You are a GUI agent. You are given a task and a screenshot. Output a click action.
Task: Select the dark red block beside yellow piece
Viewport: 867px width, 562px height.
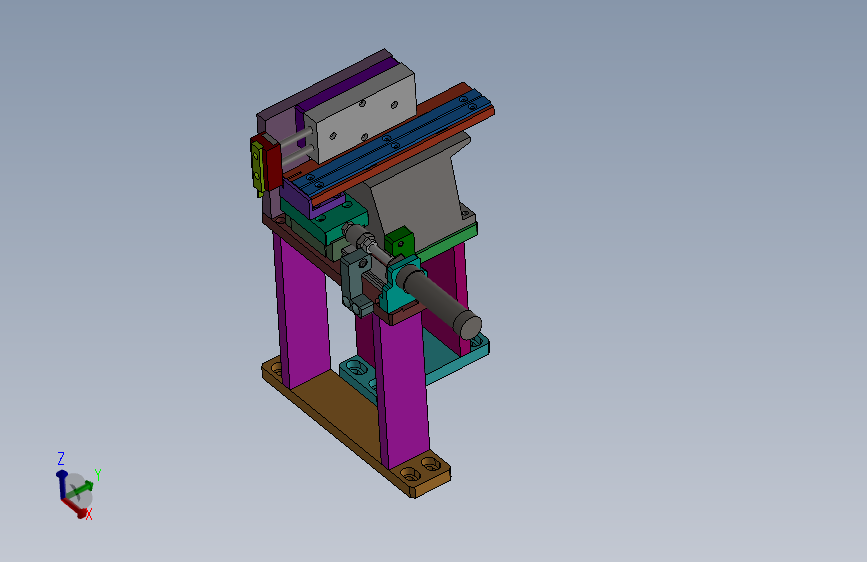pyautogui.click(x=272, y=164)
